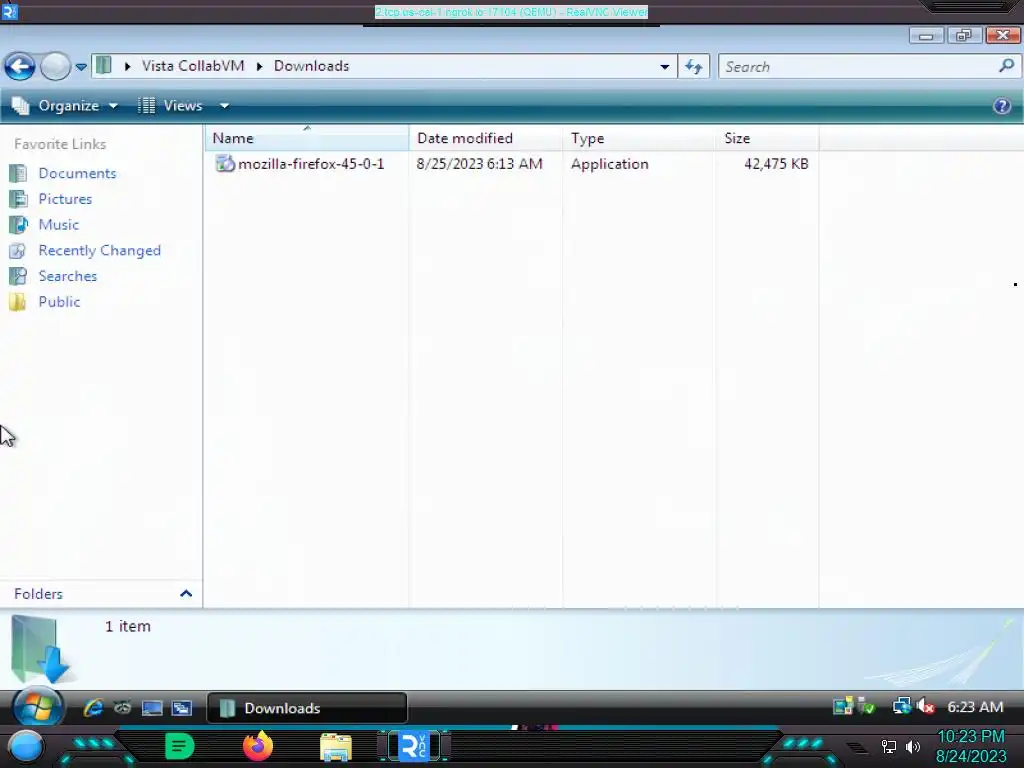Click the yellow Public folder icon
The width and height of the screenshot is (1024, 768).
[18, 302]
